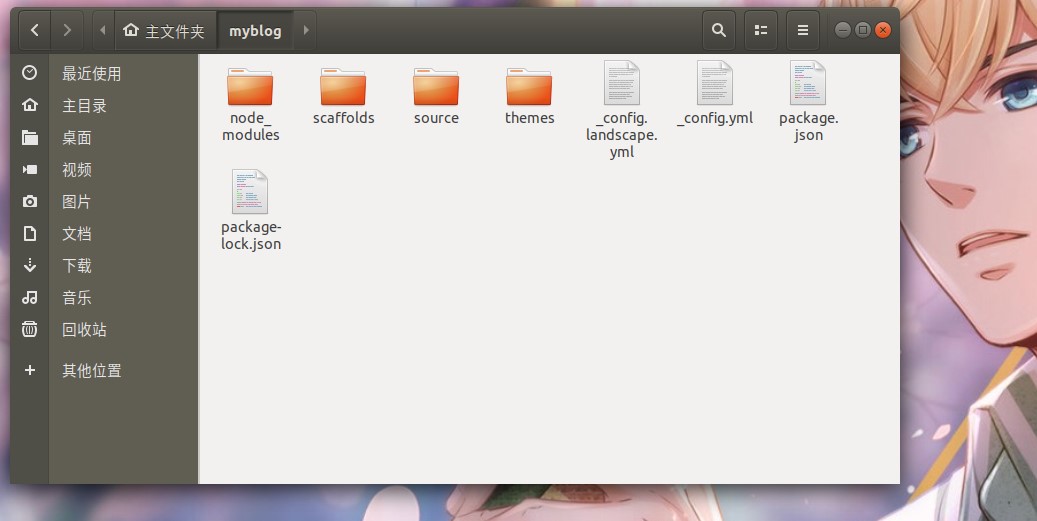Click the scaffolds name label
The height and width of the screenshot is (521, 1037).
(344, 118)
